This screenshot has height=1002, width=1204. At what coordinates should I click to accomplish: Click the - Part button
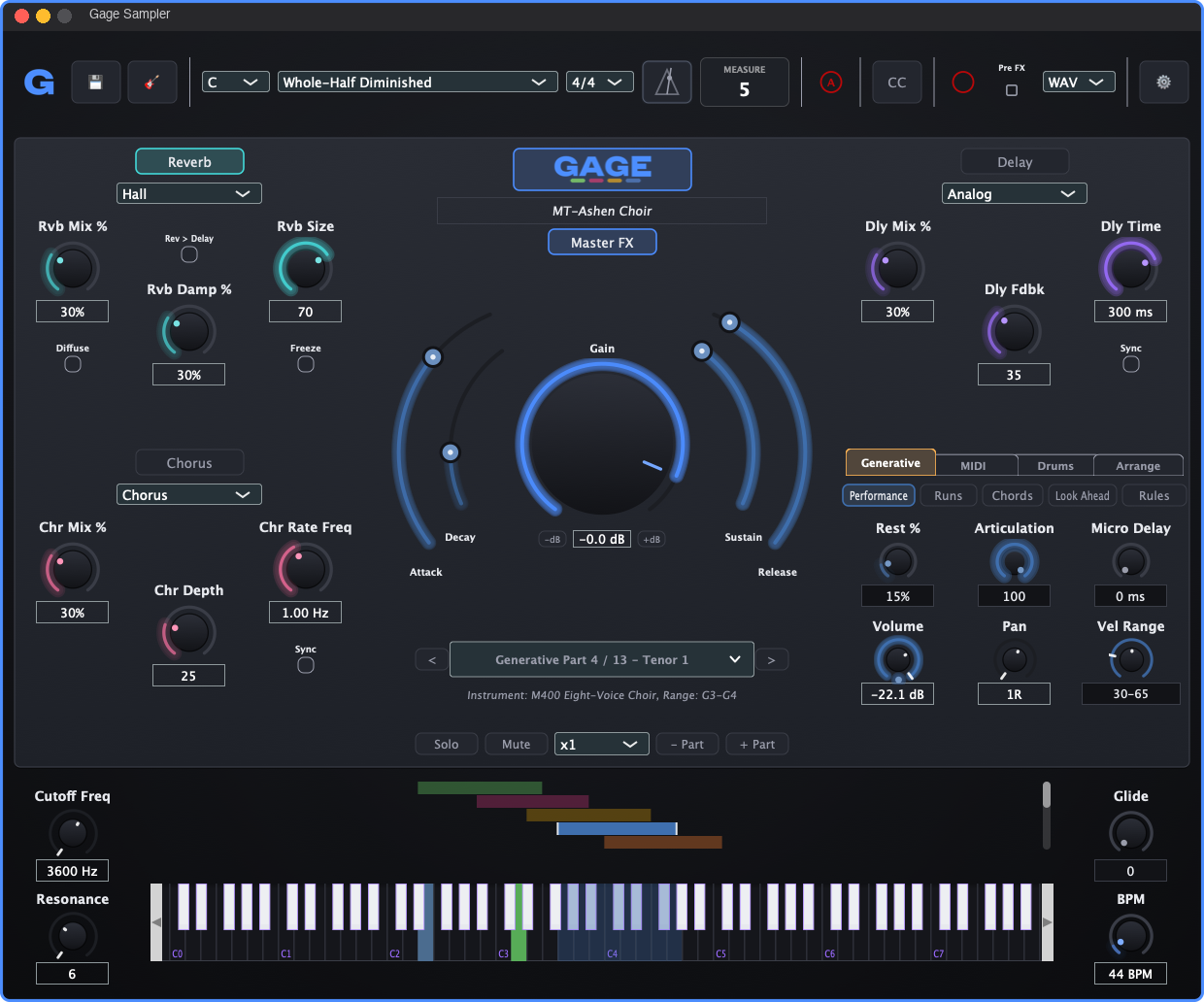click(x=687, y=745)
